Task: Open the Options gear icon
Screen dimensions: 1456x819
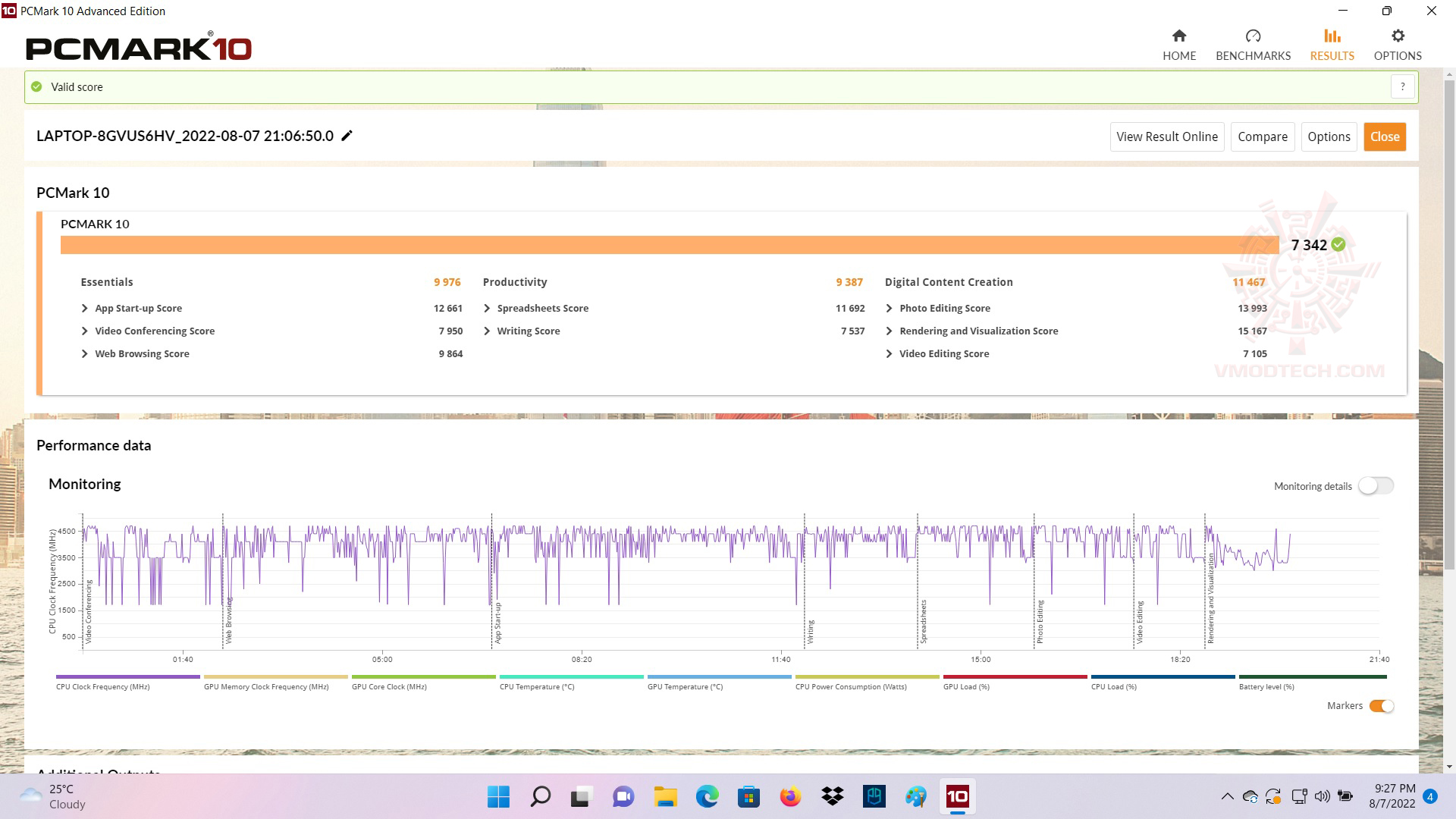Action: point(1397,36)
